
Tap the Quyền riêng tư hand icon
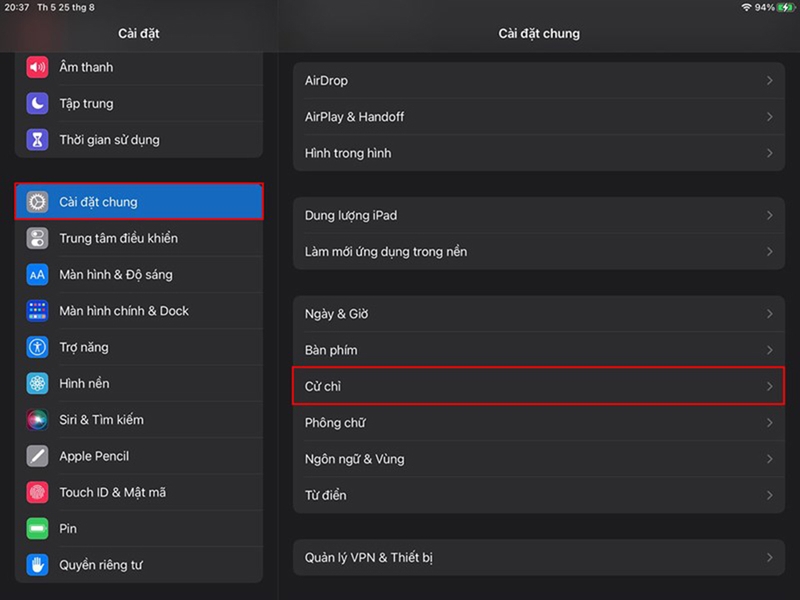(x=38, y=565)
